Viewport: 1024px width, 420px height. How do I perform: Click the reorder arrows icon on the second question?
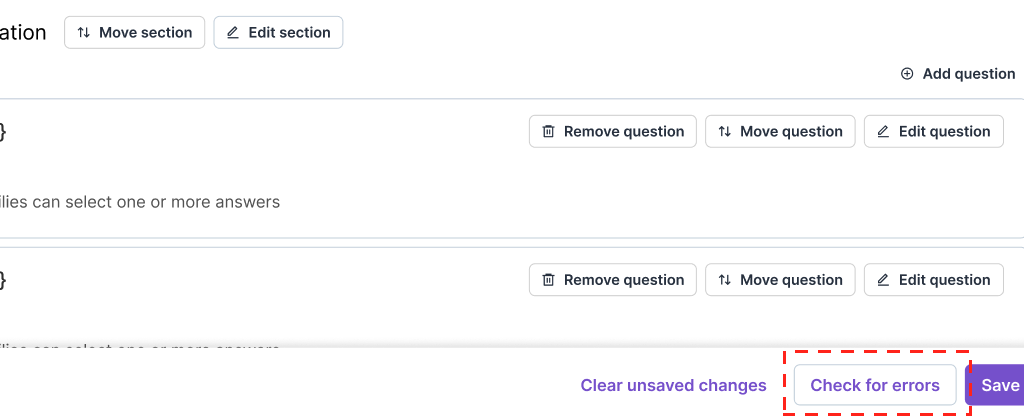725,281
